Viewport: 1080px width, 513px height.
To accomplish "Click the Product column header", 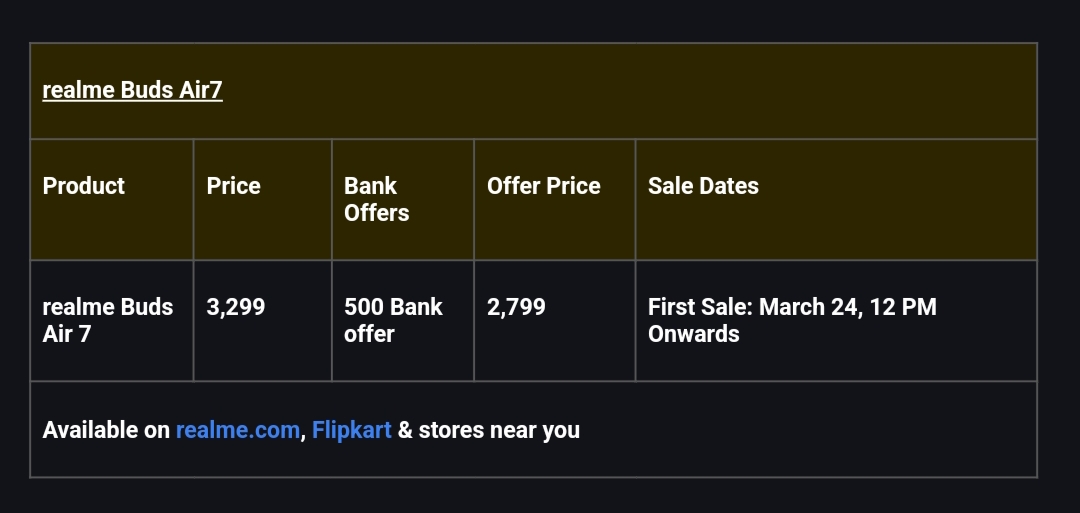I will pyautogui.click(x=84, y=186).
